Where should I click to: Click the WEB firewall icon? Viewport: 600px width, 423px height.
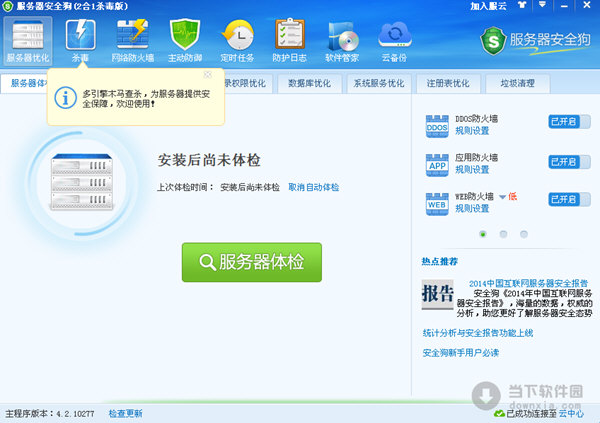437,204
